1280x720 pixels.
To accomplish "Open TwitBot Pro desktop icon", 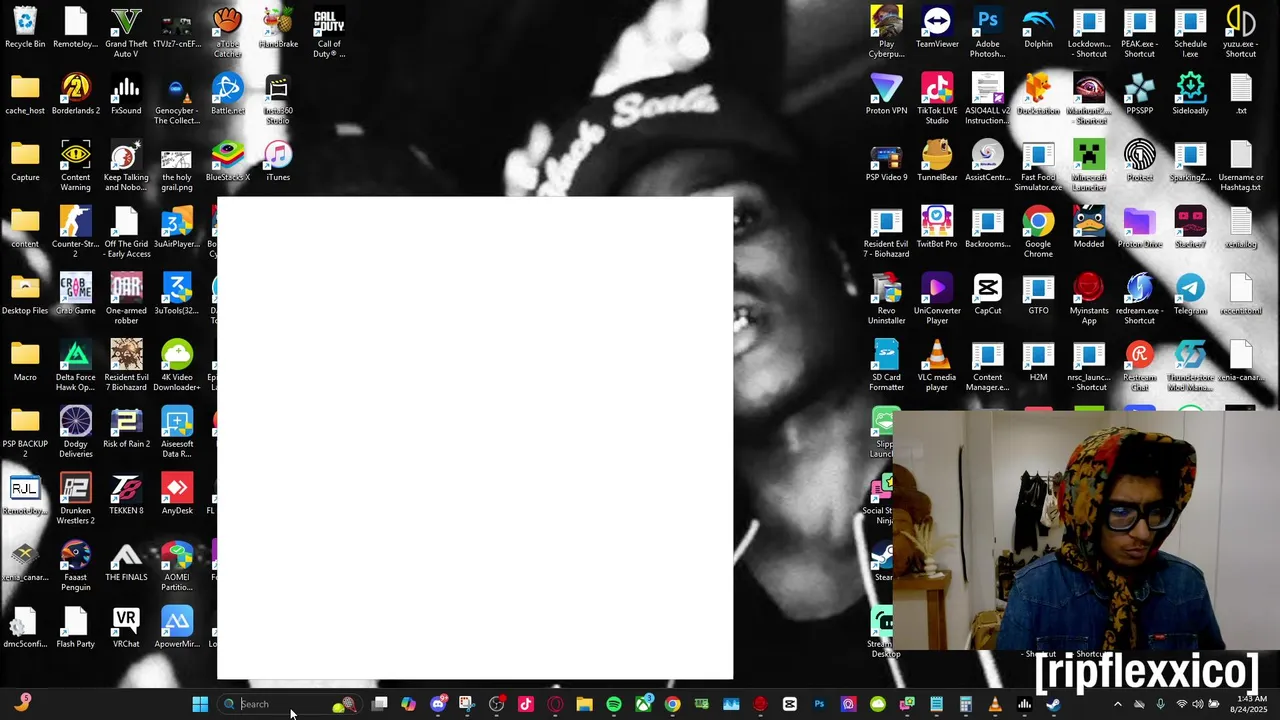I will 937,228.
